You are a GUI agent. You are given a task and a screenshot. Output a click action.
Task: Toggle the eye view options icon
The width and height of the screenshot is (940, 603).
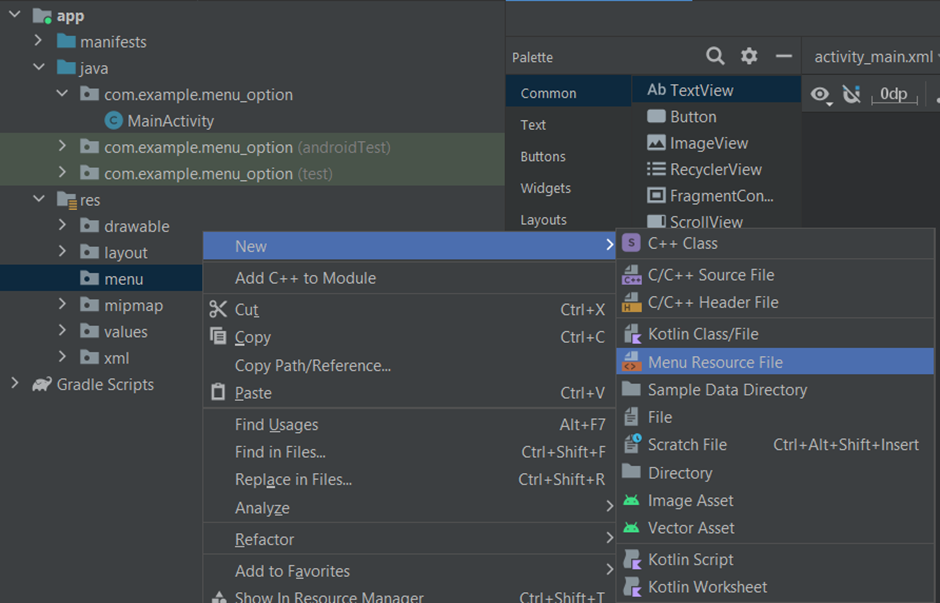(820, 94)
